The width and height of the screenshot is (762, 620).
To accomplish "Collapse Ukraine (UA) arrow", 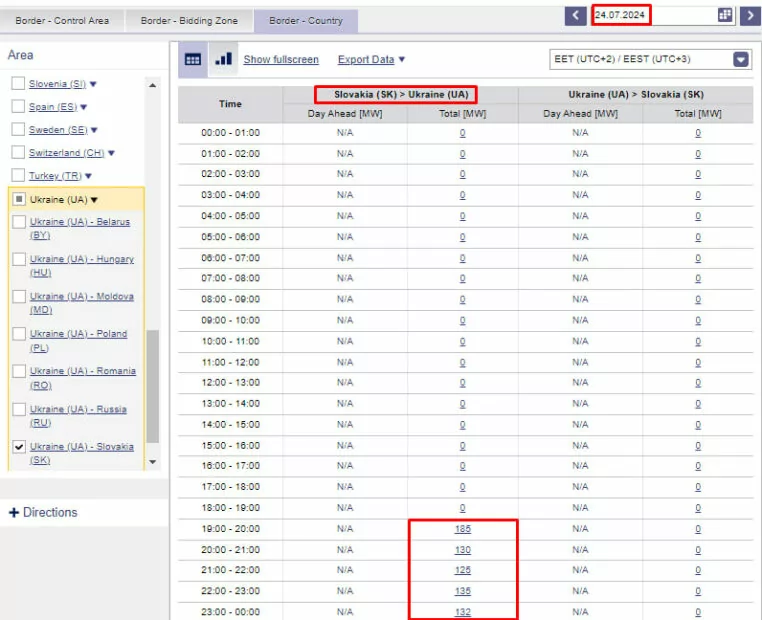I will [x=94, y=200].
